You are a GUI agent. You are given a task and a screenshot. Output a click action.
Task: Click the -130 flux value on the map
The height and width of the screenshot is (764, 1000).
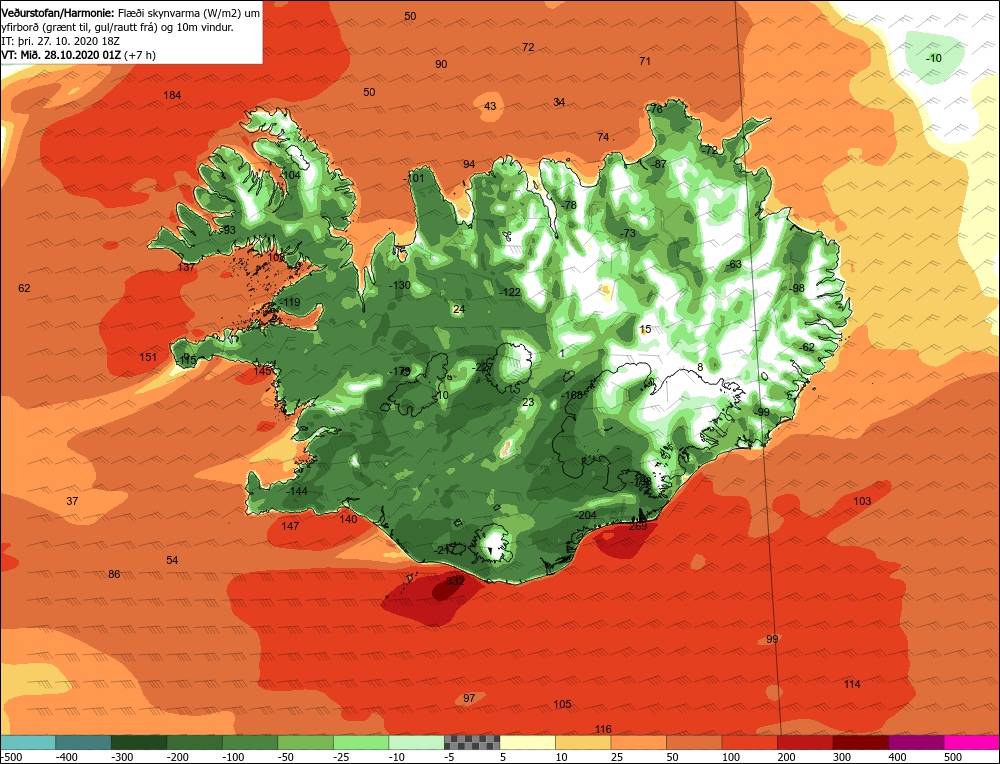click(400, 285)
